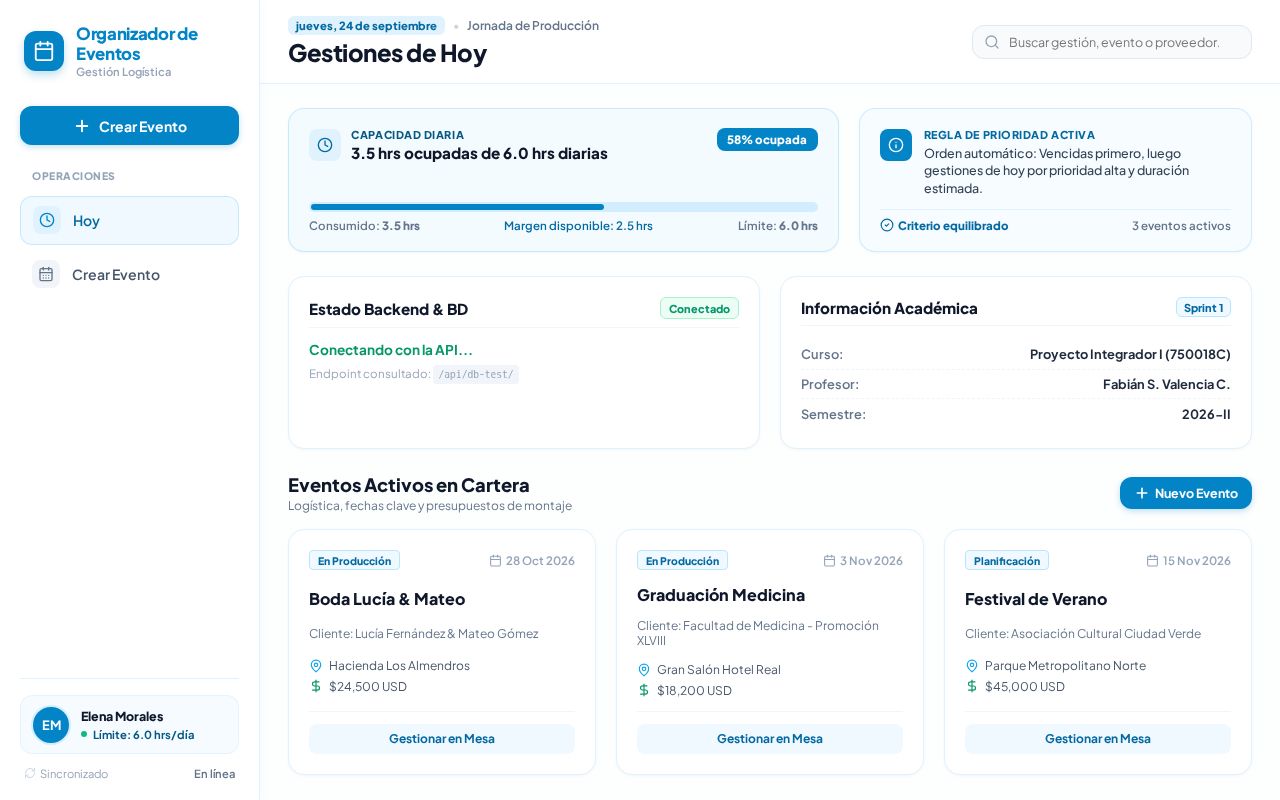Screen dimensions: 1280x800
Task: Focus the Buscar gestión search field
Action: (1112, 42)
